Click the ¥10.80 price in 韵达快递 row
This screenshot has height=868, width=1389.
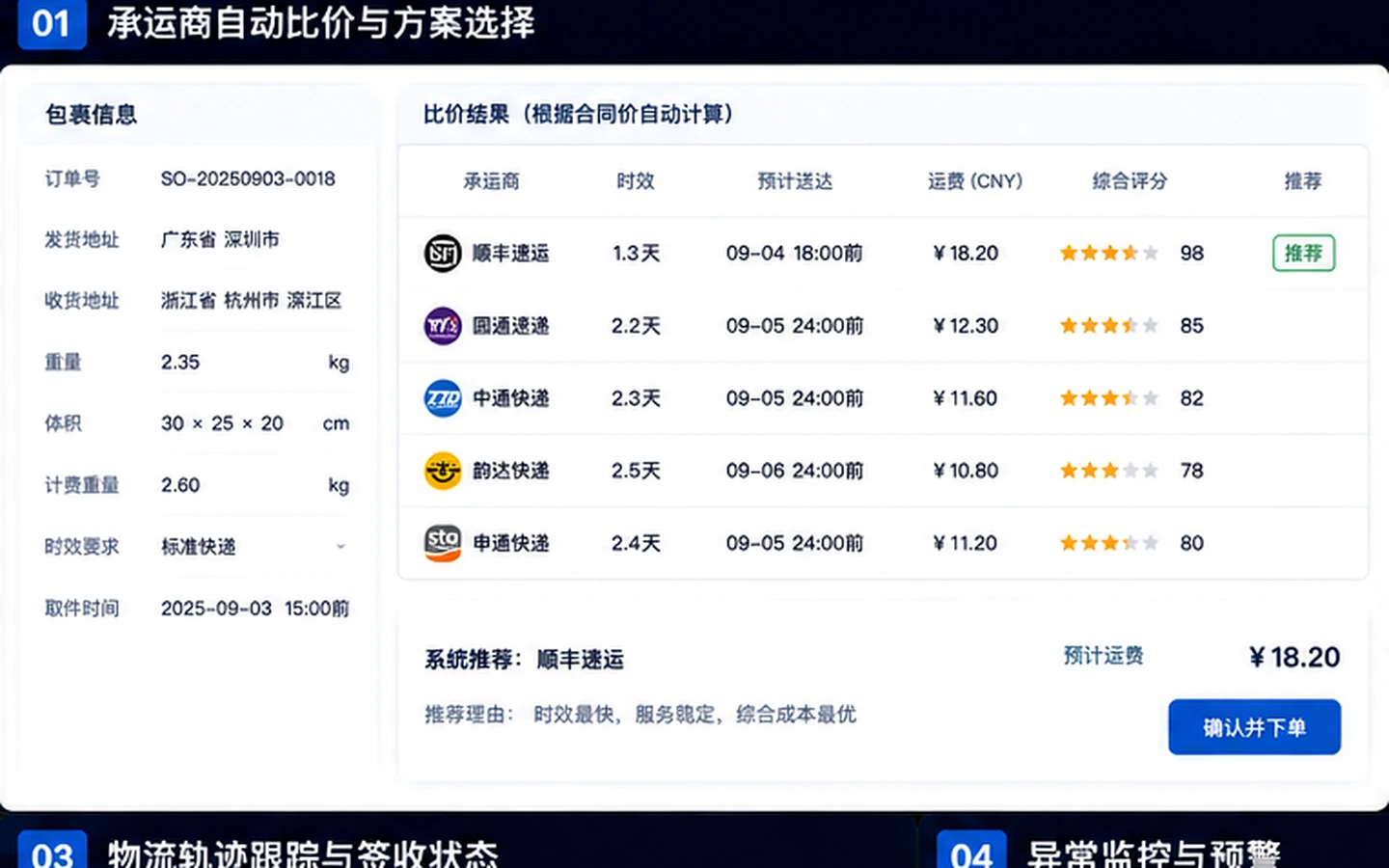click(x=966, y=471)
